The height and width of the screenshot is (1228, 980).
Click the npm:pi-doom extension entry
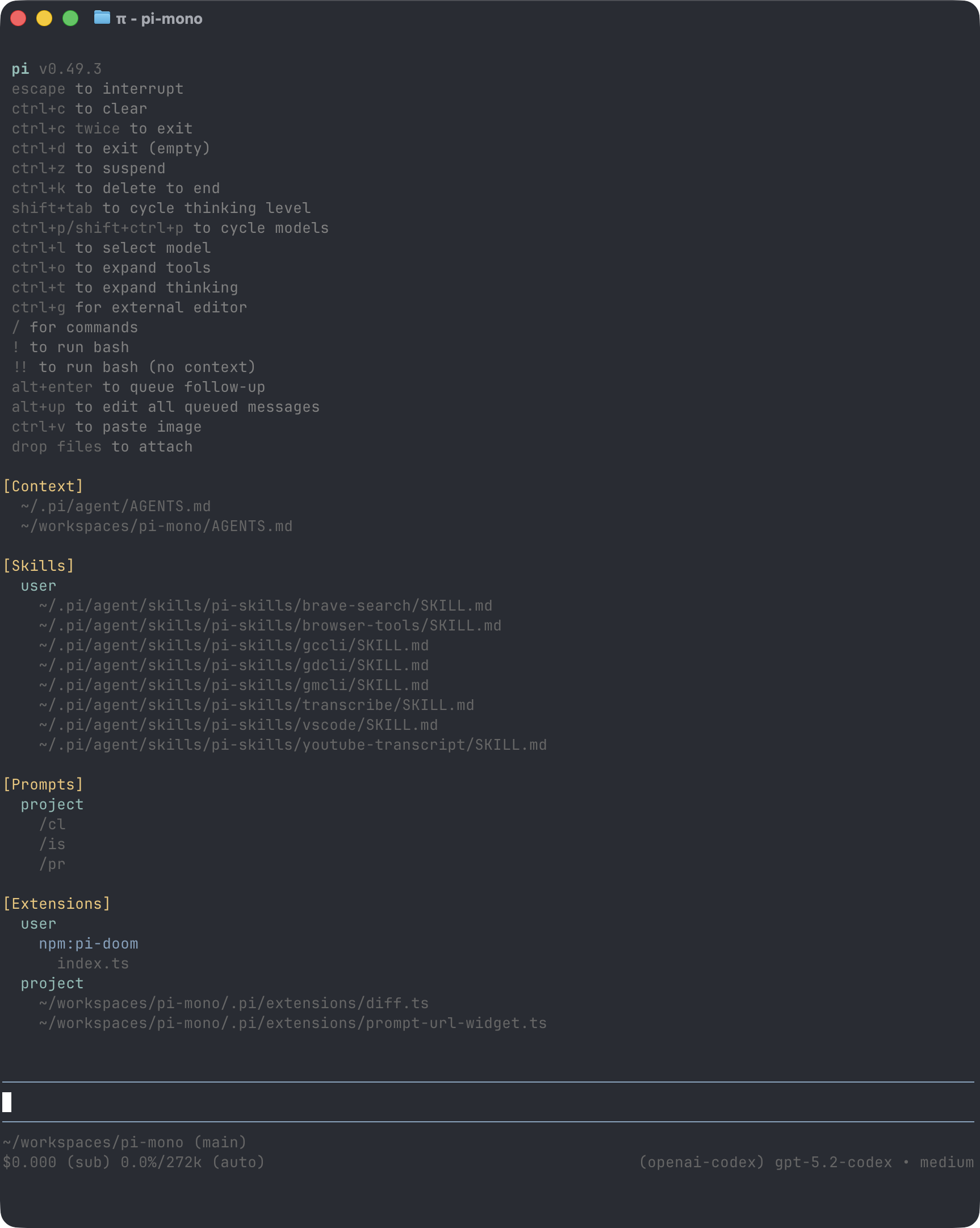[x=88, y=943]
